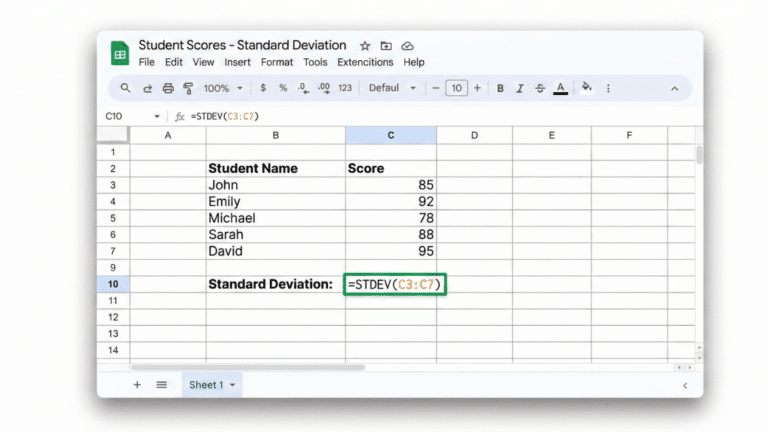Click the select-all corner box
This screenshot has width=768, height=432.
pyautogui.click(x=113, y=135)
